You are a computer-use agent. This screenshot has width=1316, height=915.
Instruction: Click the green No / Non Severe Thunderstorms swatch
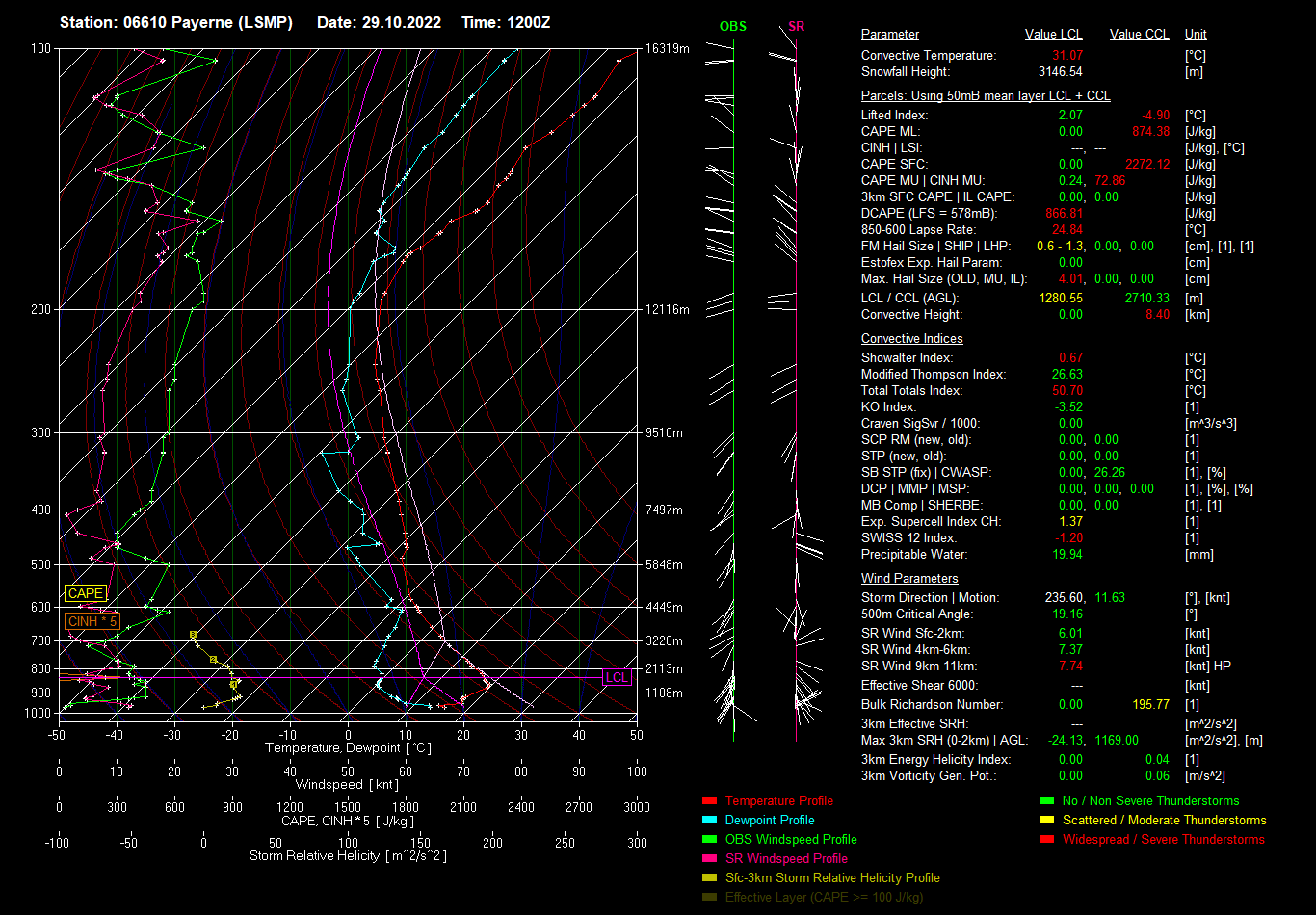point(1047,801)
